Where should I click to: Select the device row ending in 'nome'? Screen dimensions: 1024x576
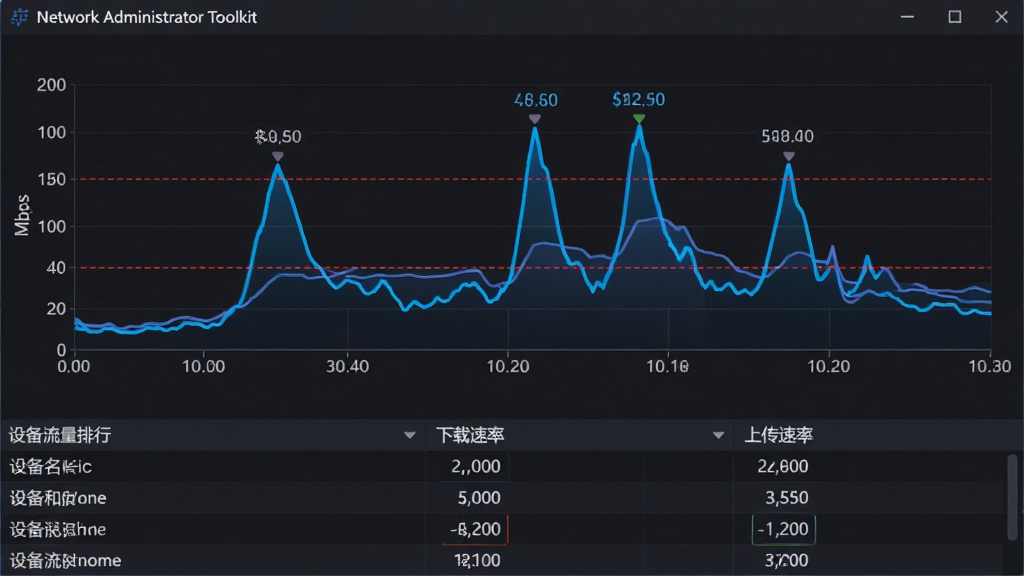click(502, 560)
